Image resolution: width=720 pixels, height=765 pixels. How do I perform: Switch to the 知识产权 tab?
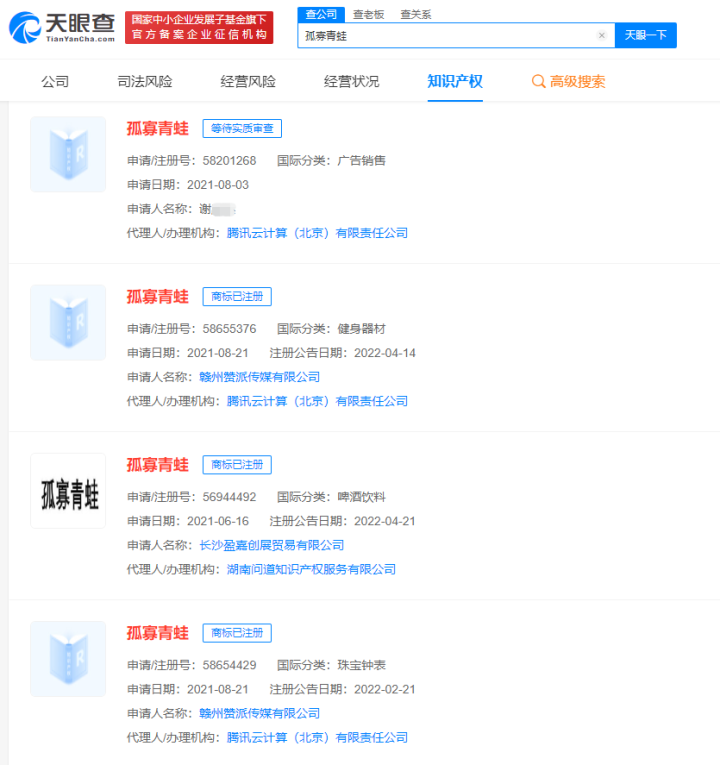click(x=455, y=81)
